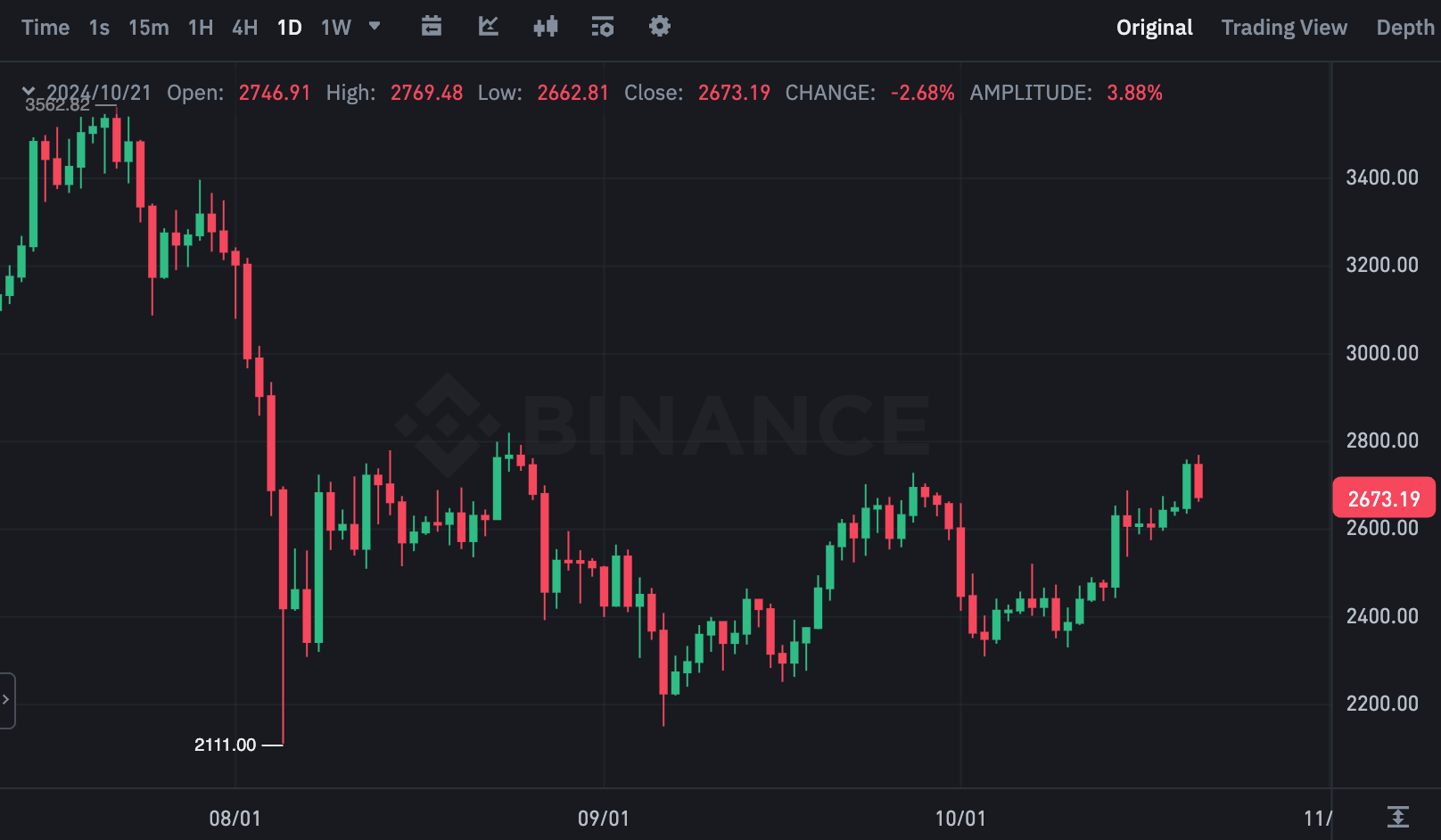Click the 2800.00 price axis label
This screenshot has height=840, width=1441.
[1382, 441]
